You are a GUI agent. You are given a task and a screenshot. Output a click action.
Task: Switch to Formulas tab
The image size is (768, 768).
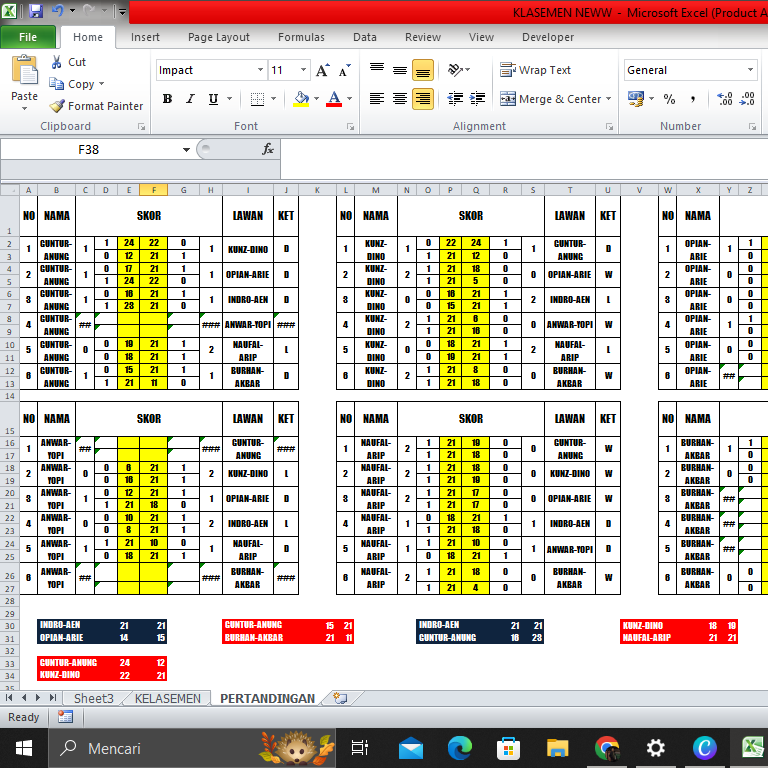[301, 37]
